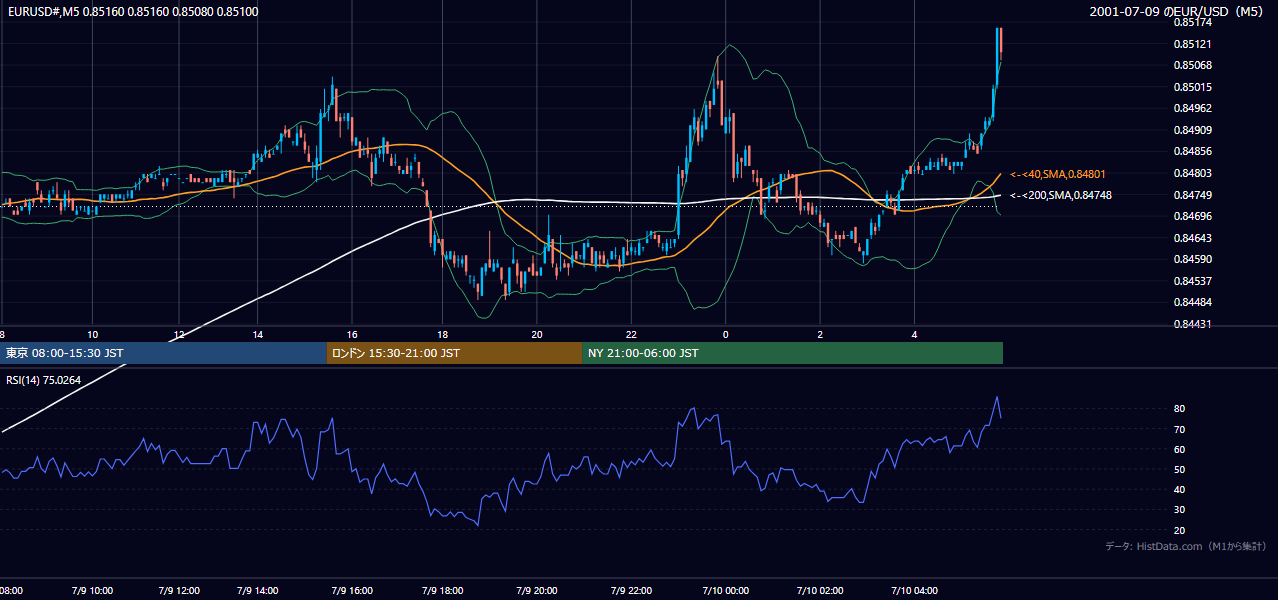The height and width of the screenshot is (600, 1278).
Task: Click the '7/10 04:00' bottom time label
Action: (x=913, y=590)
